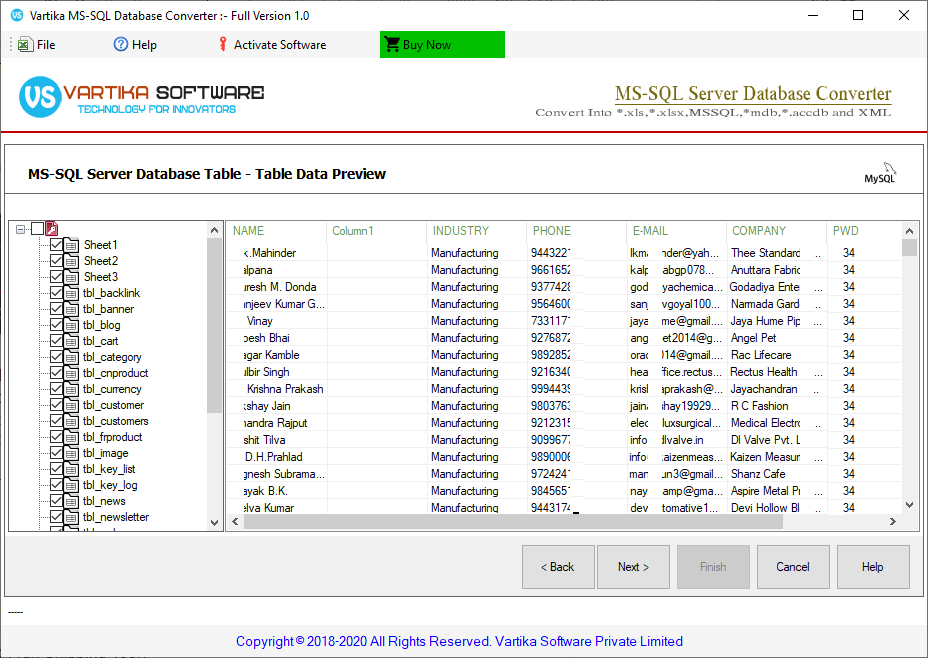Image resolution: width=928 pixels, height=658 pixels.
Task: Click the Rac Lifecare company cell
Action: (776, 355)
